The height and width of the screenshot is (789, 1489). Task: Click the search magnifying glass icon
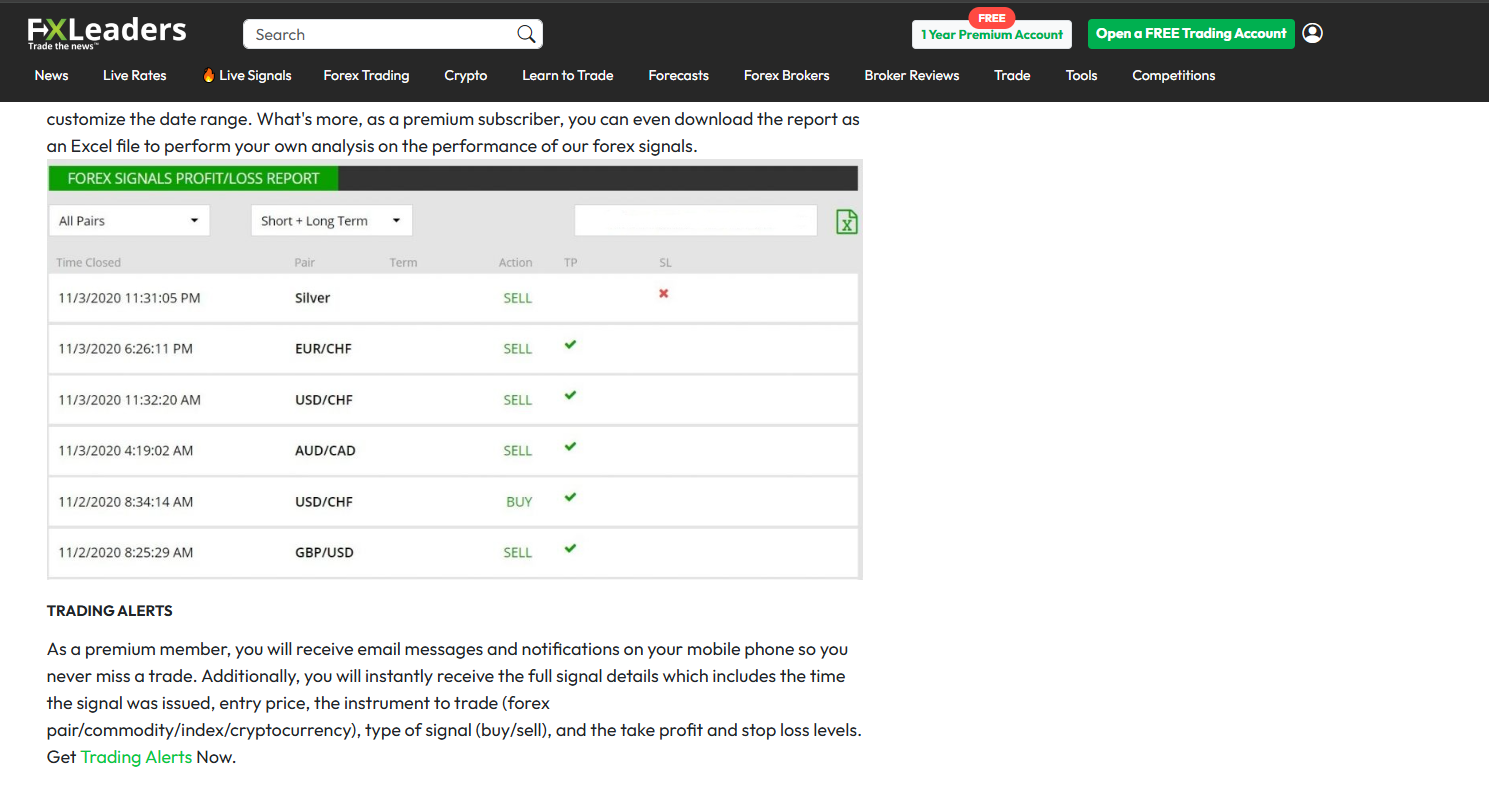point(526,34)
